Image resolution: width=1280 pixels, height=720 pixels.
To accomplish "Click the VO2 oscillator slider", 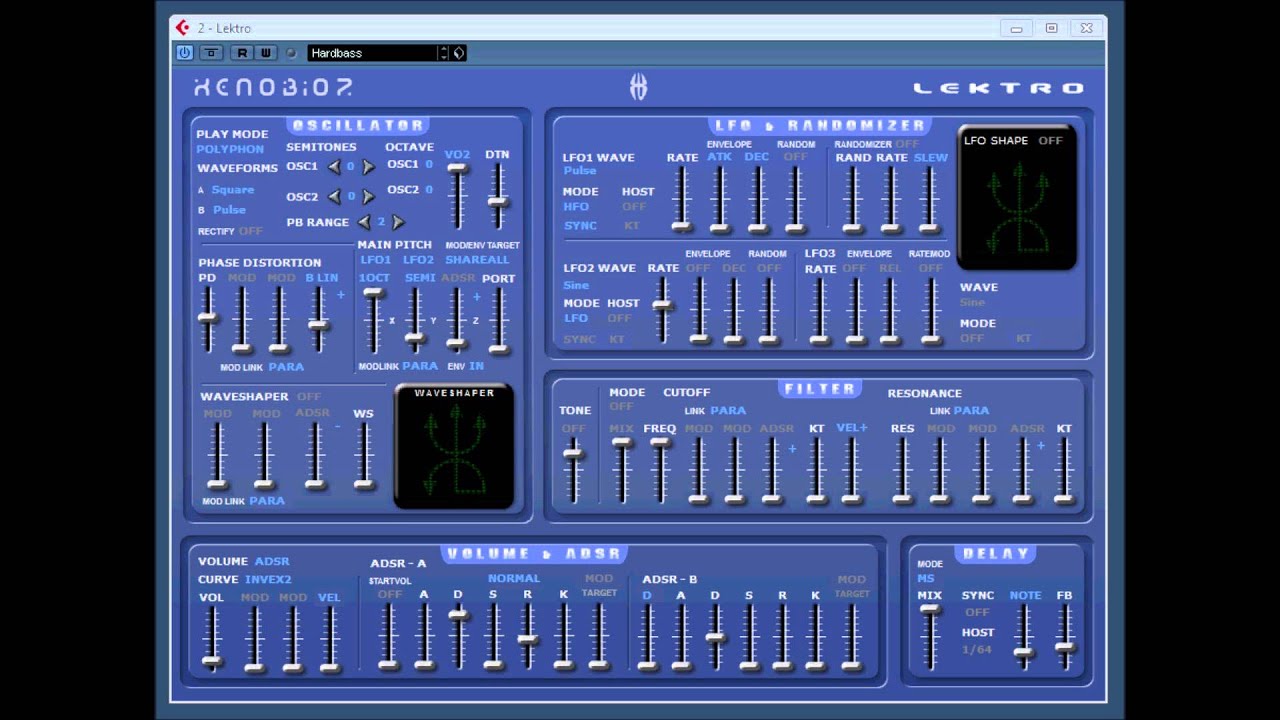I will (457, 195).
